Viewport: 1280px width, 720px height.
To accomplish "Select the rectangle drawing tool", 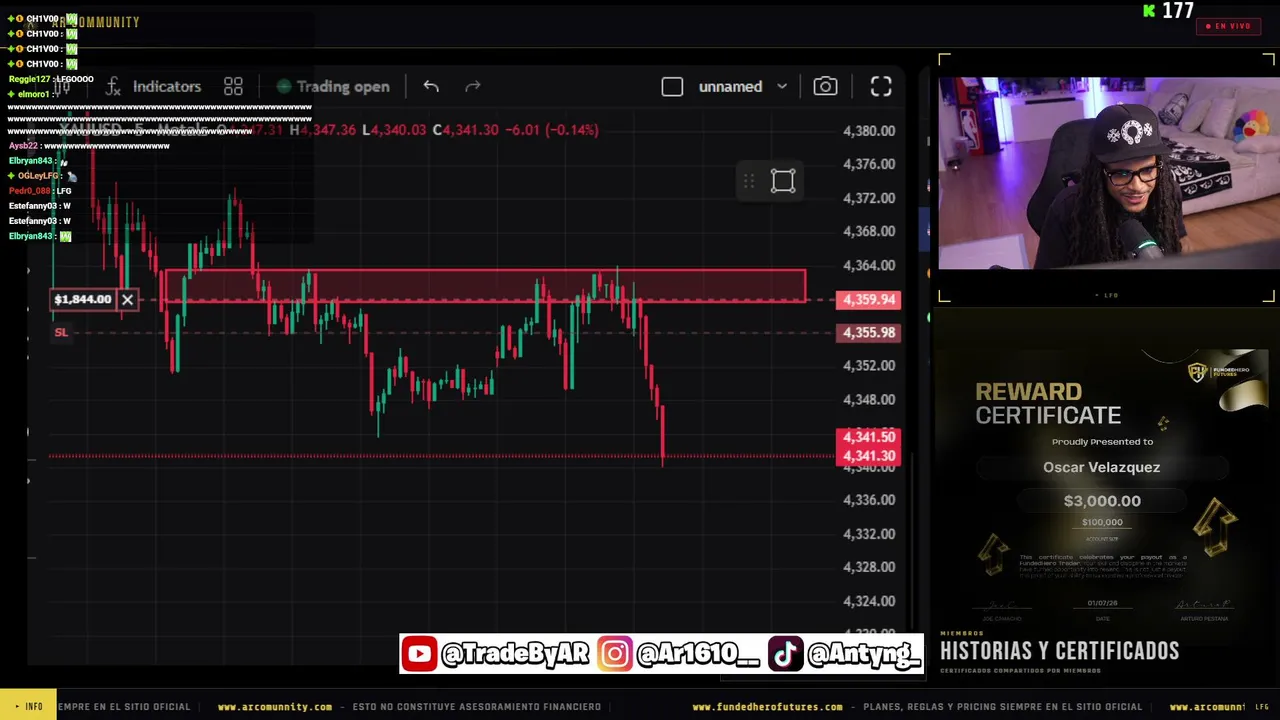I will tap(783, 181).
